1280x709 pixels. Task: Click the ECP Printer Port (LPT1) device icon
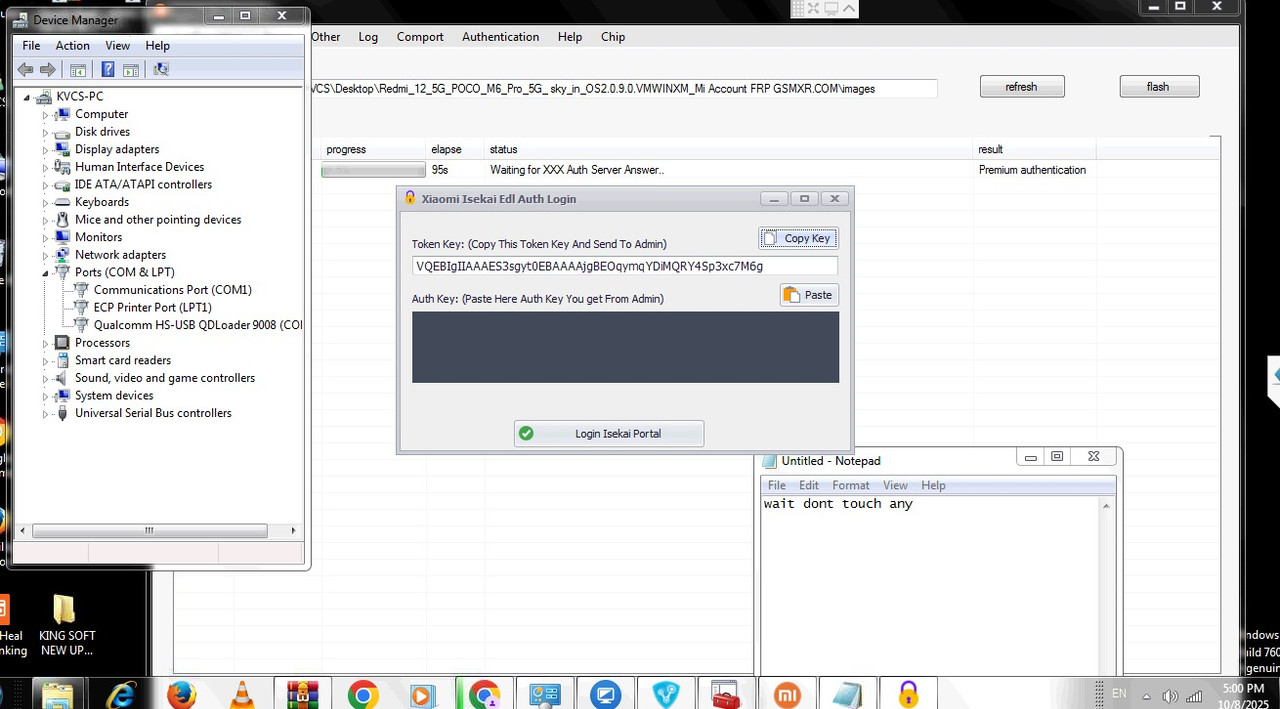coord(81,307)
